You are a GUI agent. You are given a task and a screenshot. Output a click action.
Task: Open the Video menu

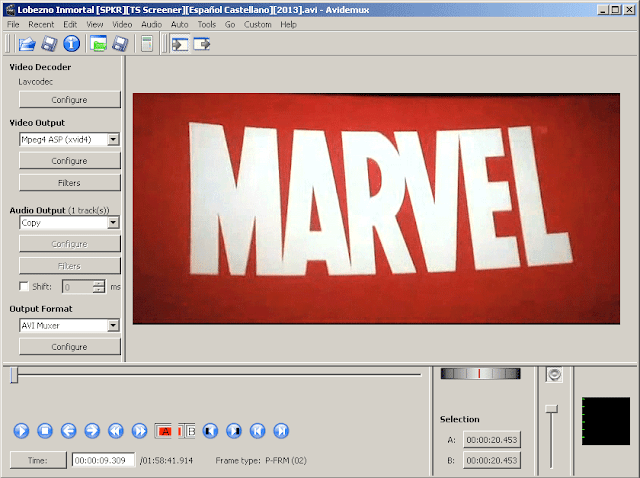tap(122, 24)
